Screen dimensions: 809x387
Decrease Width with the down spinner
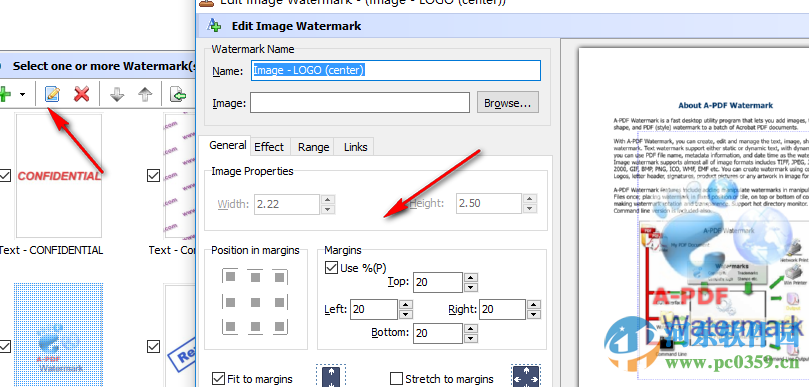(328, 209)
